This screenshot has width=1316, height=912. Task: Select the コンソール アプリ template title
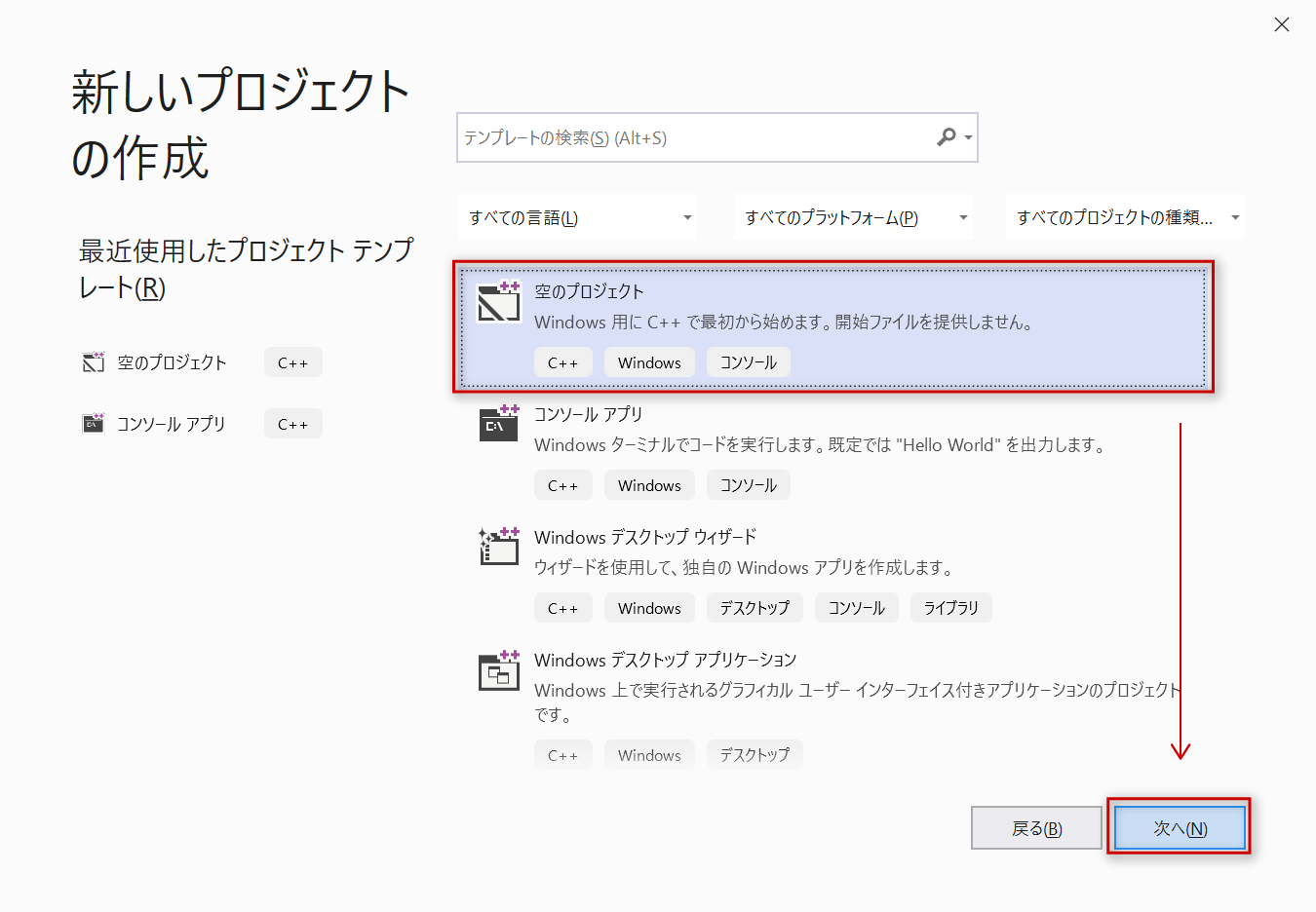tap(589, 414)
